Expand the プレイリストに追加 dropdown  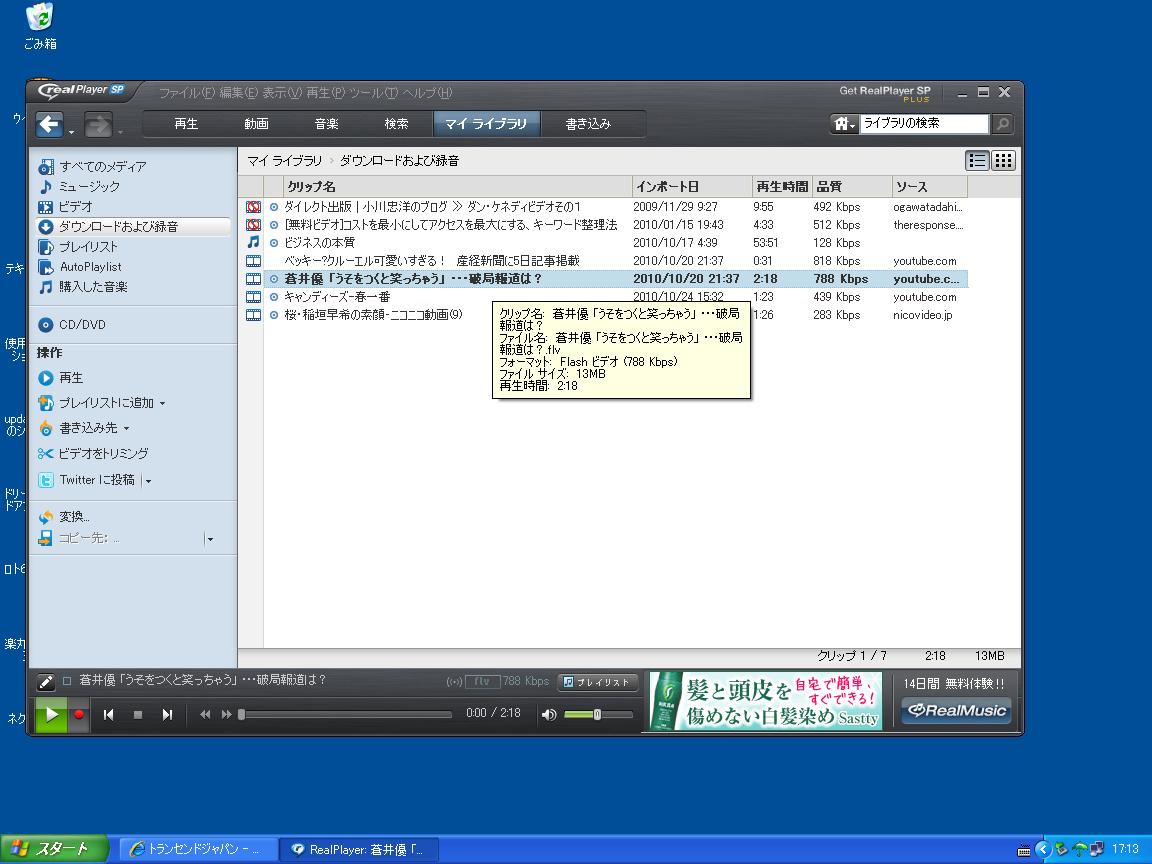click(x=163, y=403)
